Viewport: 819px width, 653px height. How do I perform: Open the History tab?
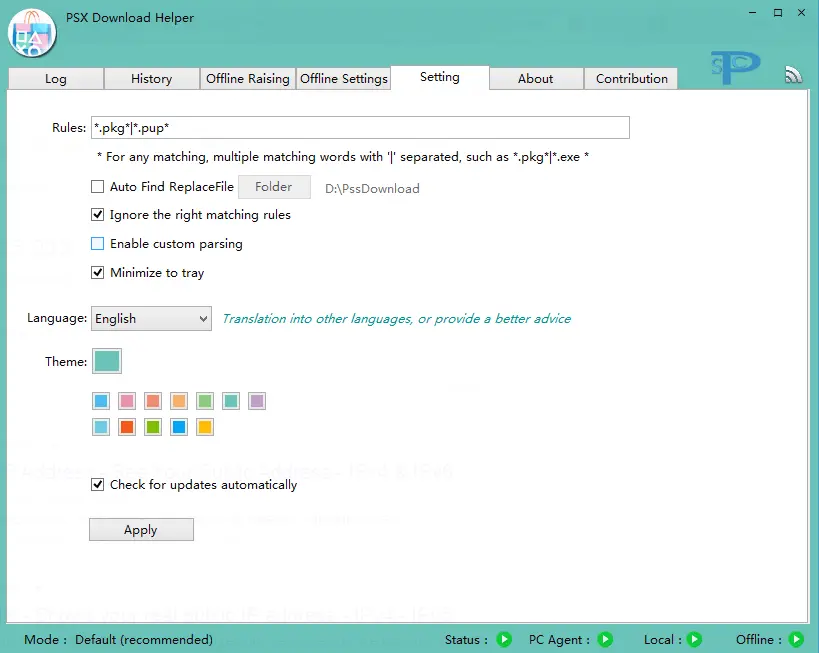coord(151,78)
